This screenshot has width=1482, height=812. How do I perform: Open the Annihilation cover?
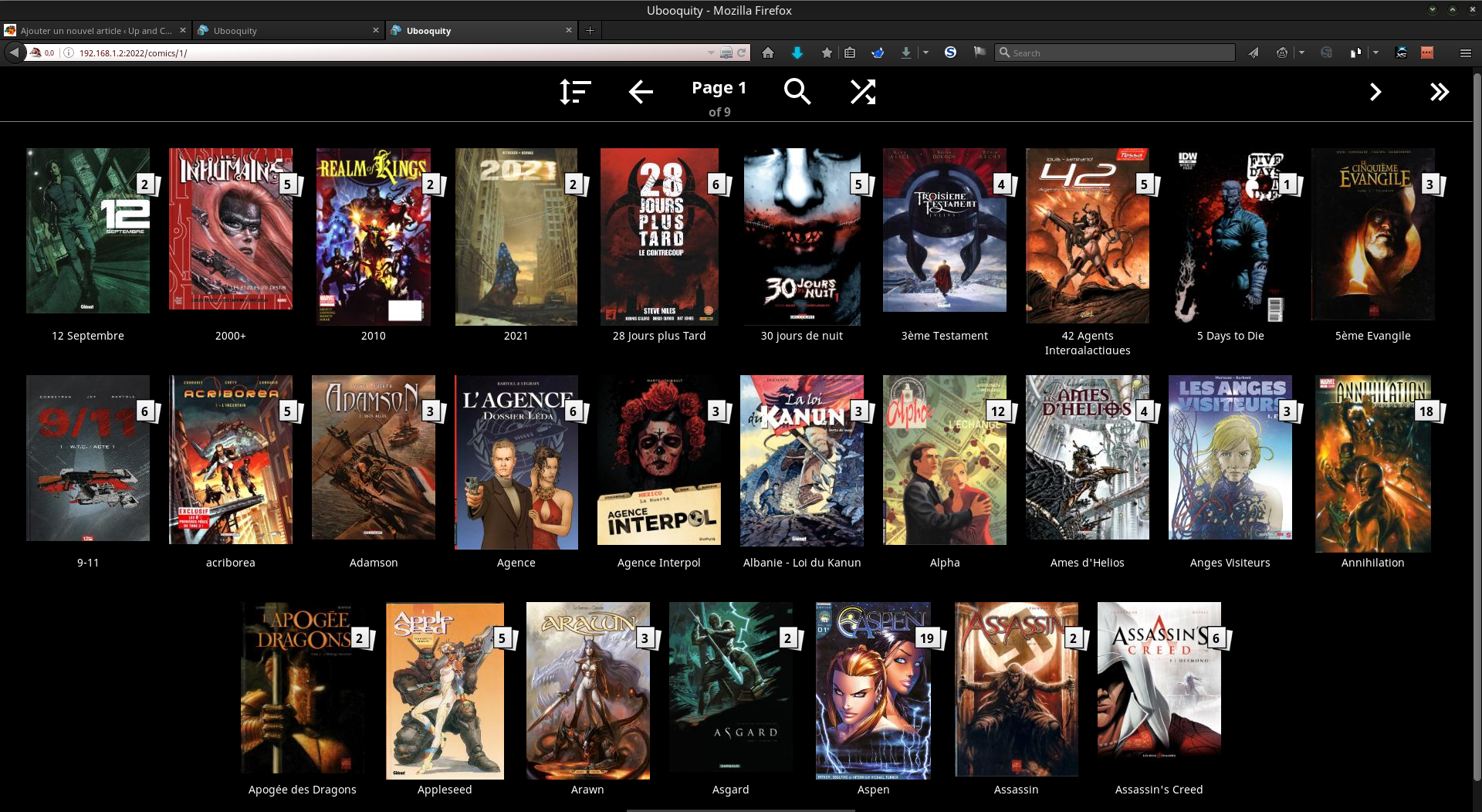click(1373, 464)
